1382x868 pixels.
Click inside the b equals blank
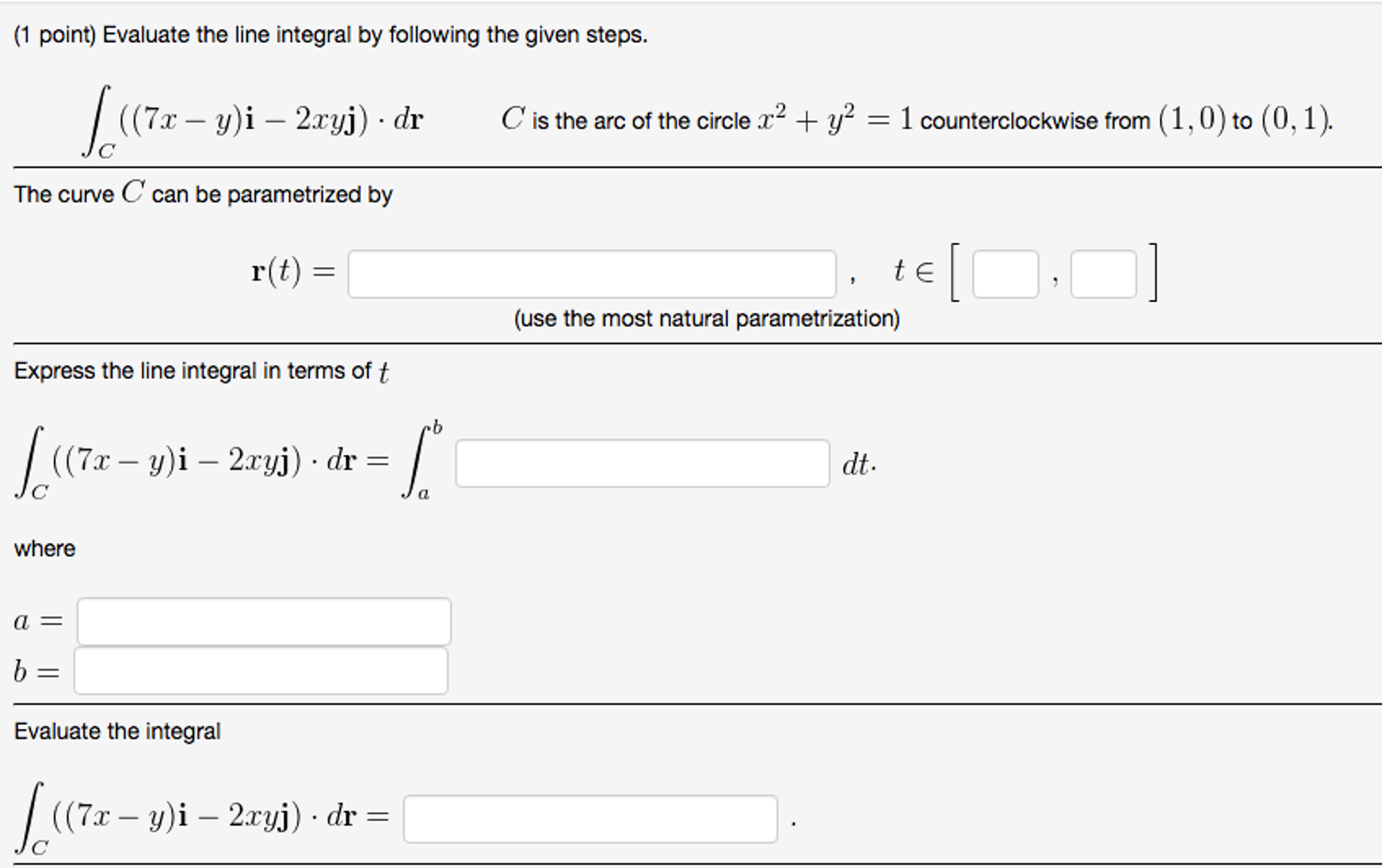[x=262, y=671]
